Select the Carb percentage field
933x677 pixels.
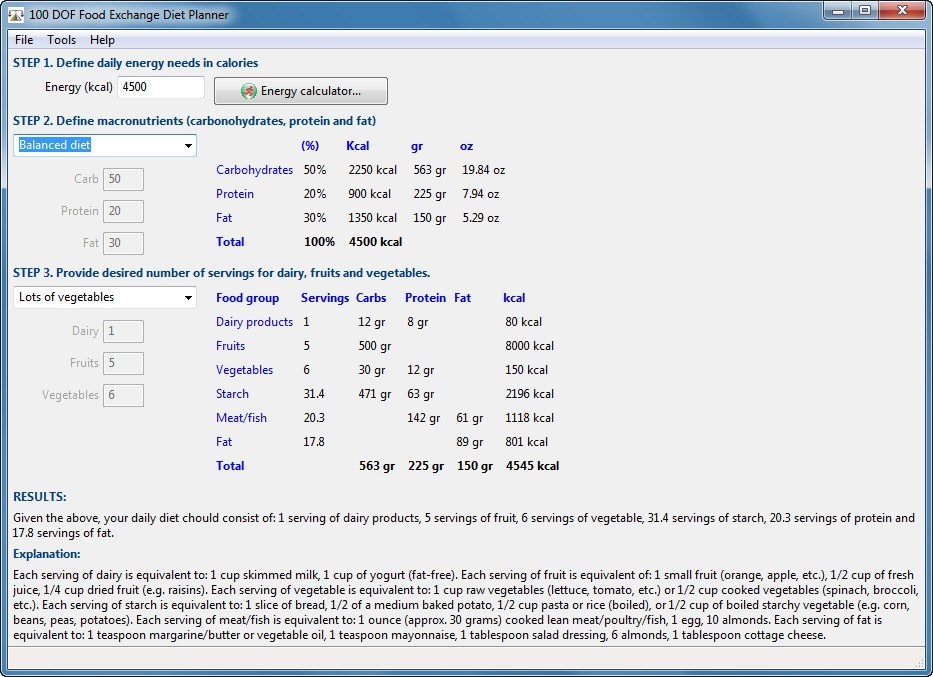[123, 180]
